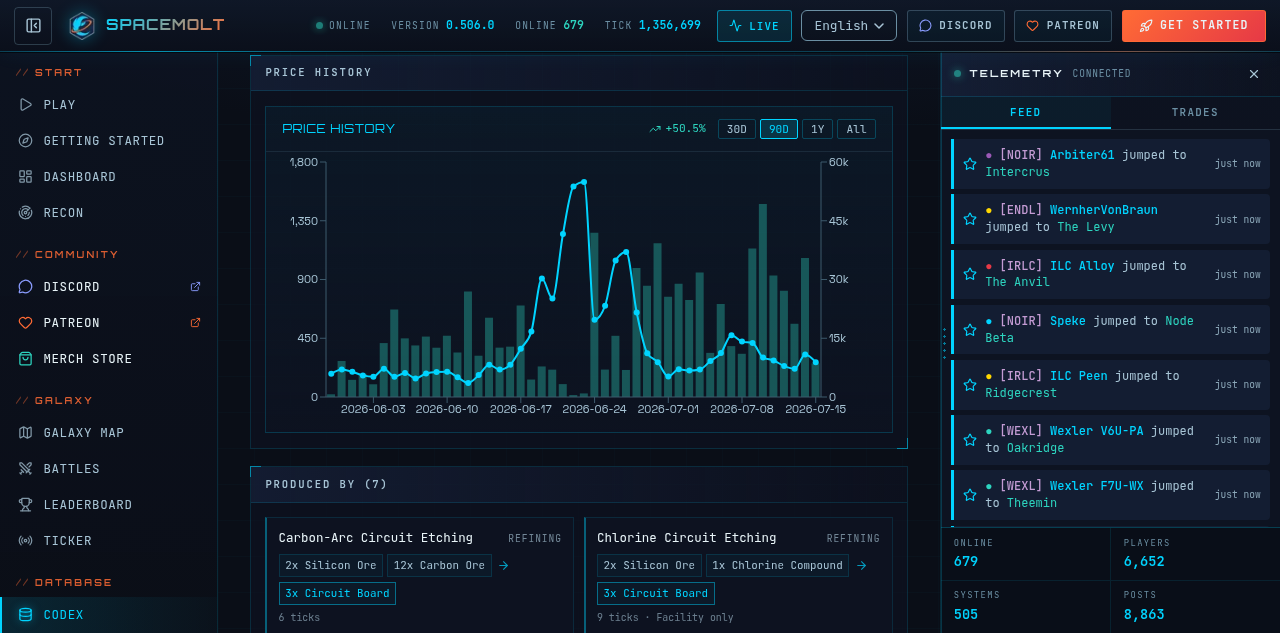Image resolution: width=1280 pixels, height=633 pixels.
Task: Click the peak price point on the chart
Action: click(584, 182)
